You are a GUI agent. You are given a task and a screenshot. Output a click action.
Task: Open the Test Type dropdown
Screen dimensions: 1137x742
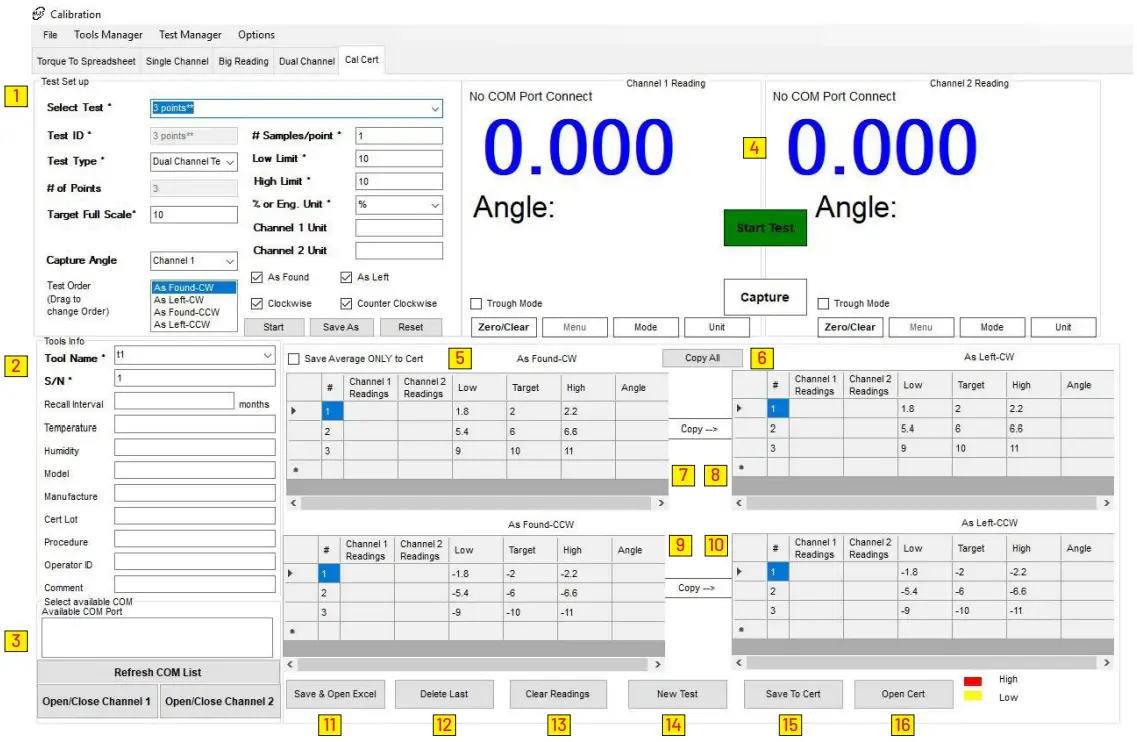tap(230, 162)
